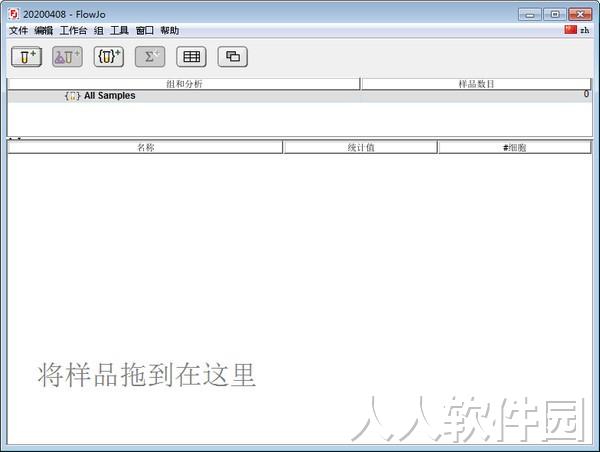600x452 pixels.
Task: Click the Create Group braces tube icon
Action: [109, 57]
